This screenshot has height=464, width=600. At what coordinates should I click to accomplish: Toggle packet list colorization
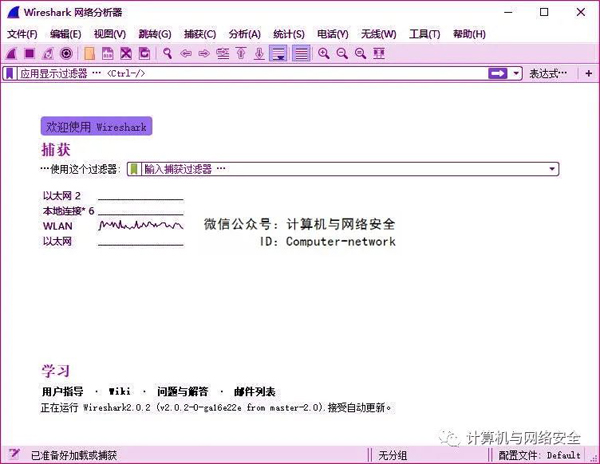[301, 53]
